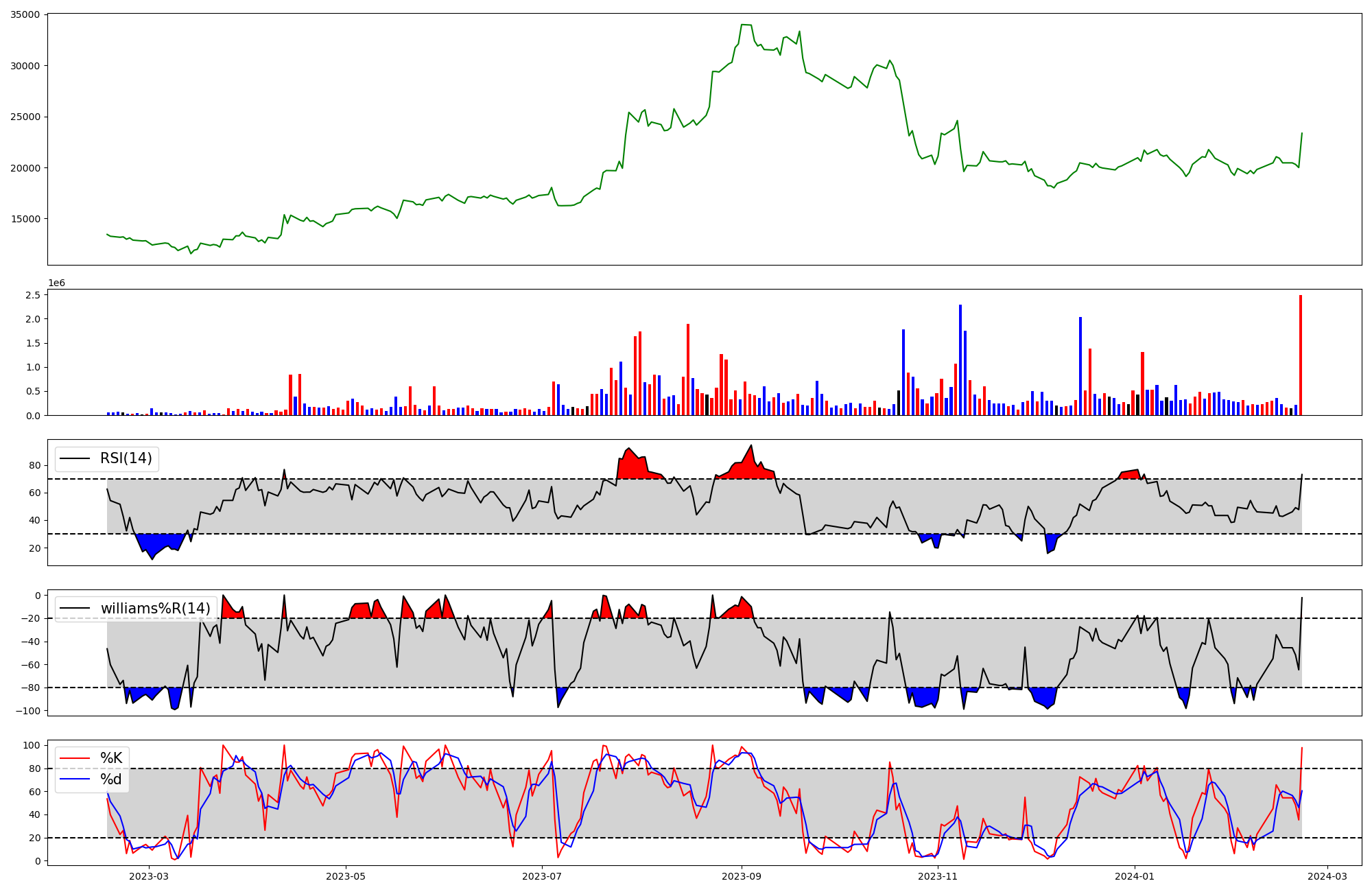
Task: Click the 35000 price axis tick label
Action: (24, 14)
